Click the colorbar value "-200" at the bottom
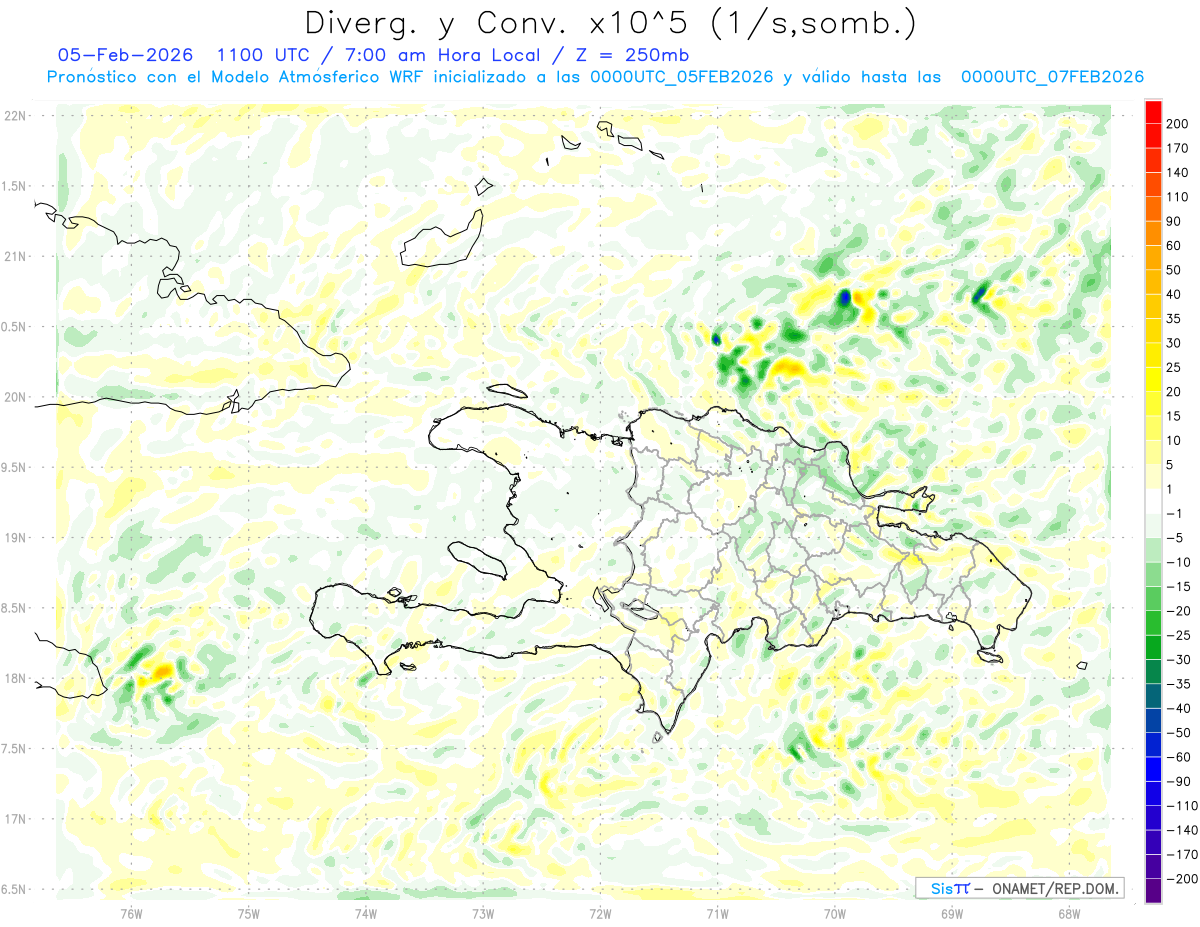1200x927 pixels. pyautogui.click(x=1183, y=878)
